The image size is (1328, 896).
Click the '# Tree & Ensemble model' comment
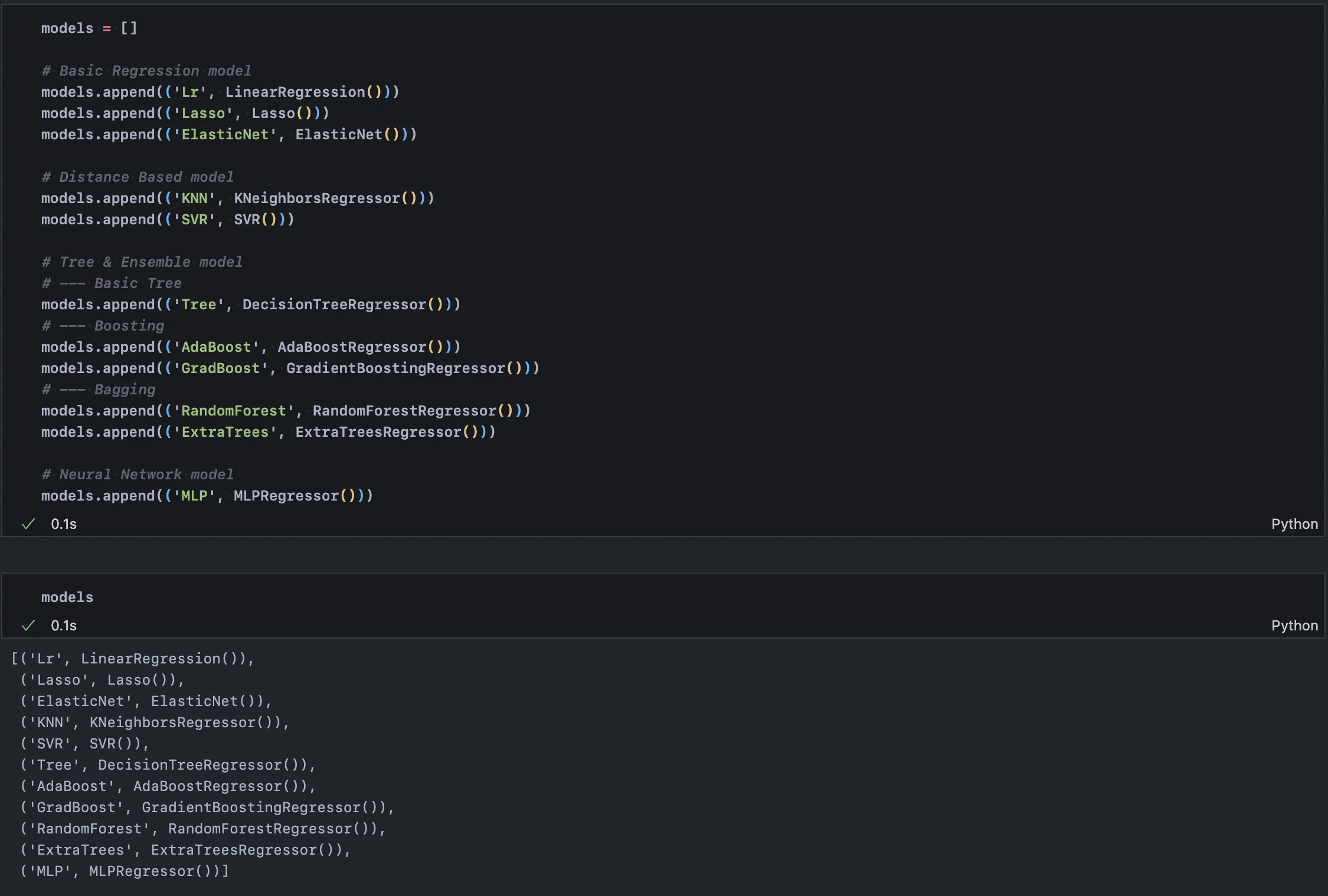click(142, 262)
